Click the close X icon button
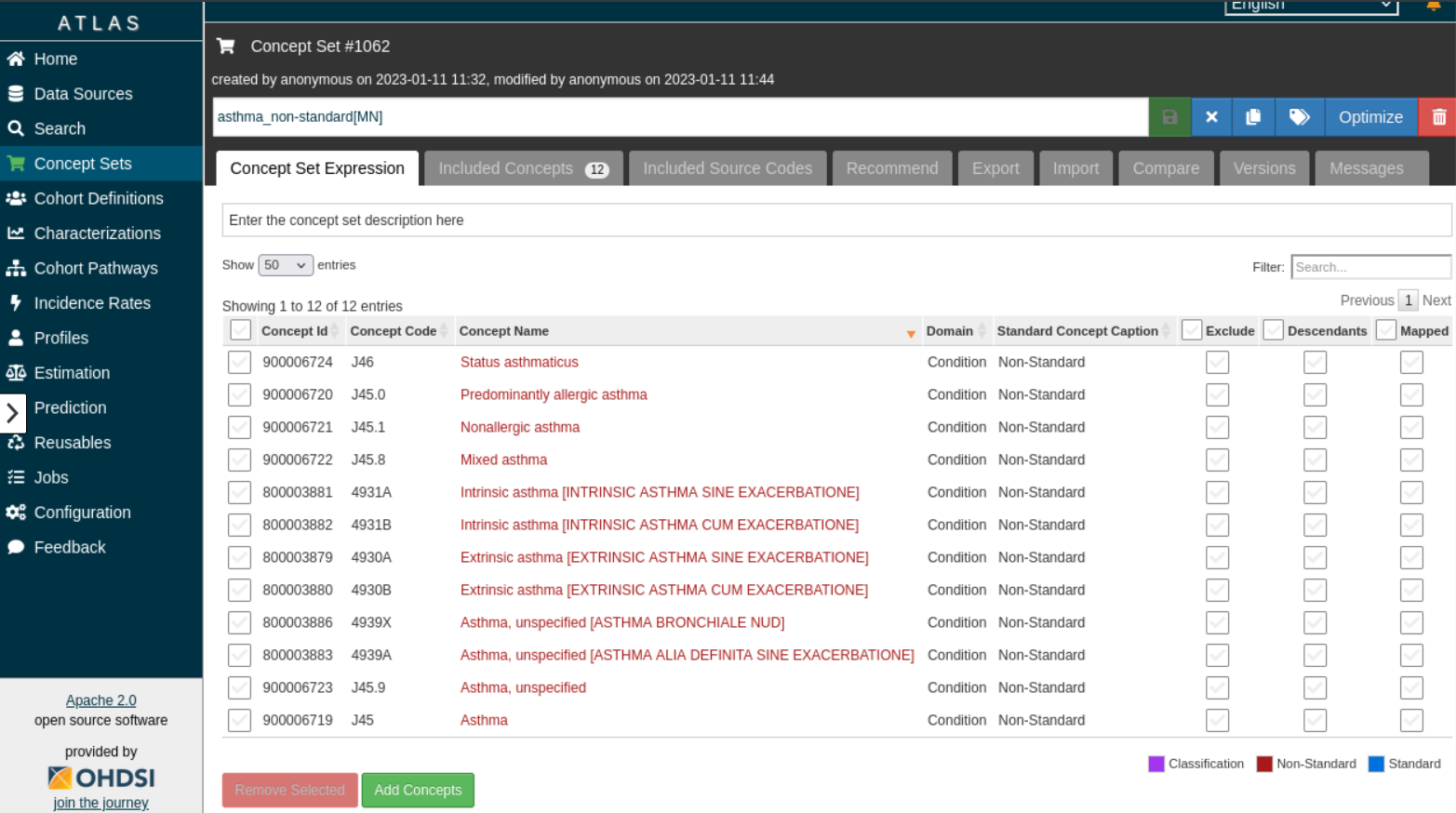 pos(1211,117)
